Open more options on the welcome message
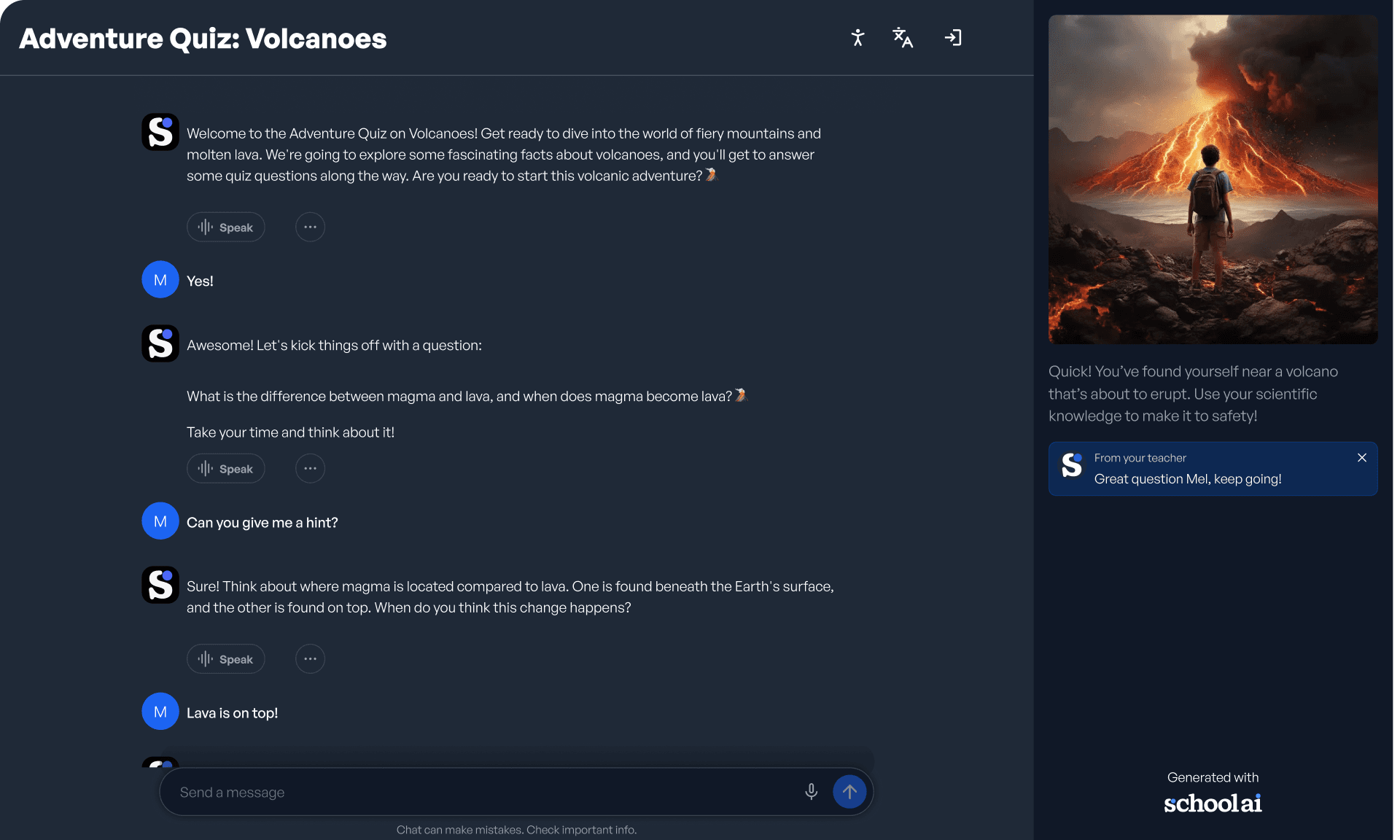 coord(310,227)
